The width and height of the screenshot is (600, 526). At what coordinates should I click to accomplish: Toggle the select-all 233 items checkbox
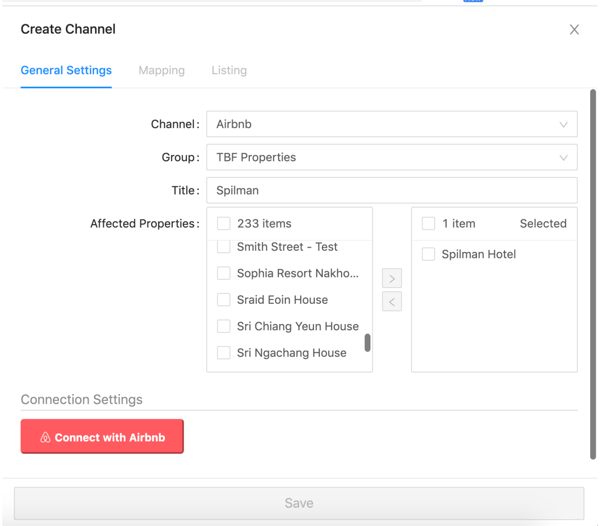[x=223, y=223]
